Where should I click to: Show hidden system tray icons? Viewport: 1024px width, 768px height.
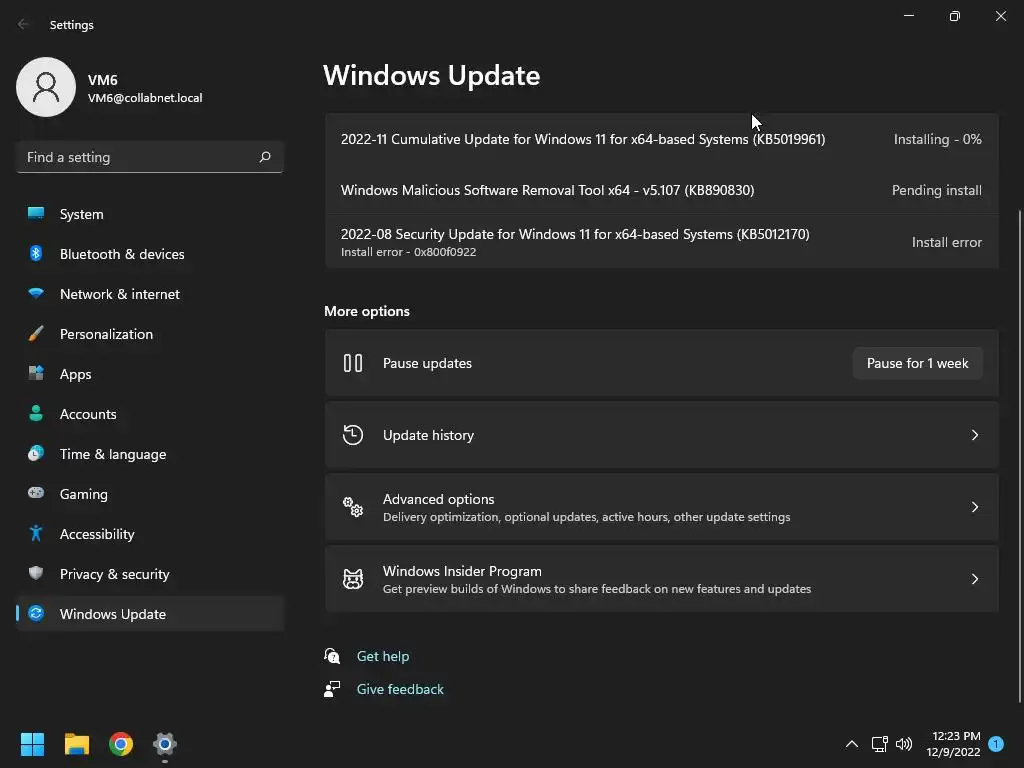tap(852, 744)
